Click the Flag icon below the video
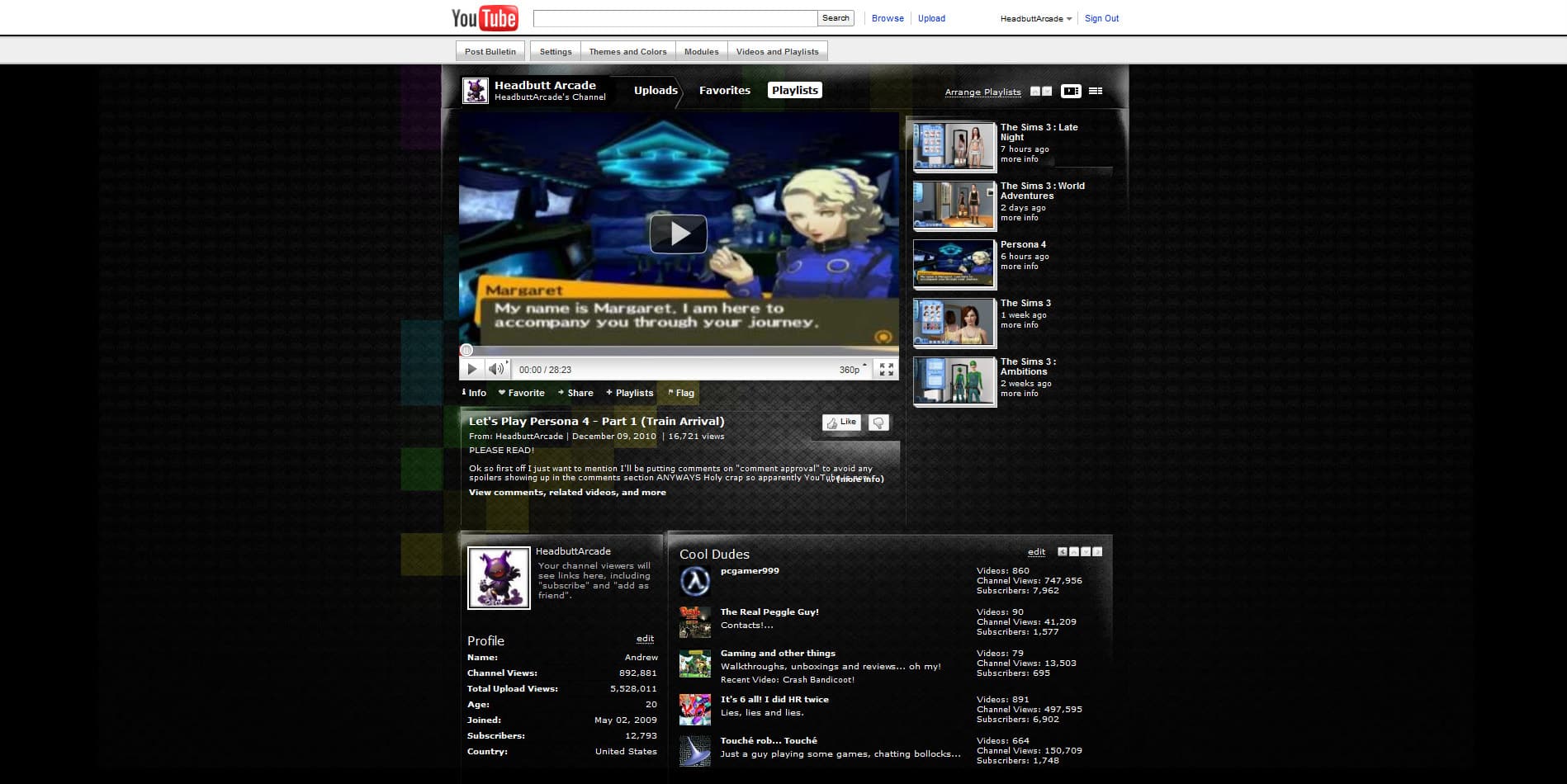1567x784 pixels. 681,393
